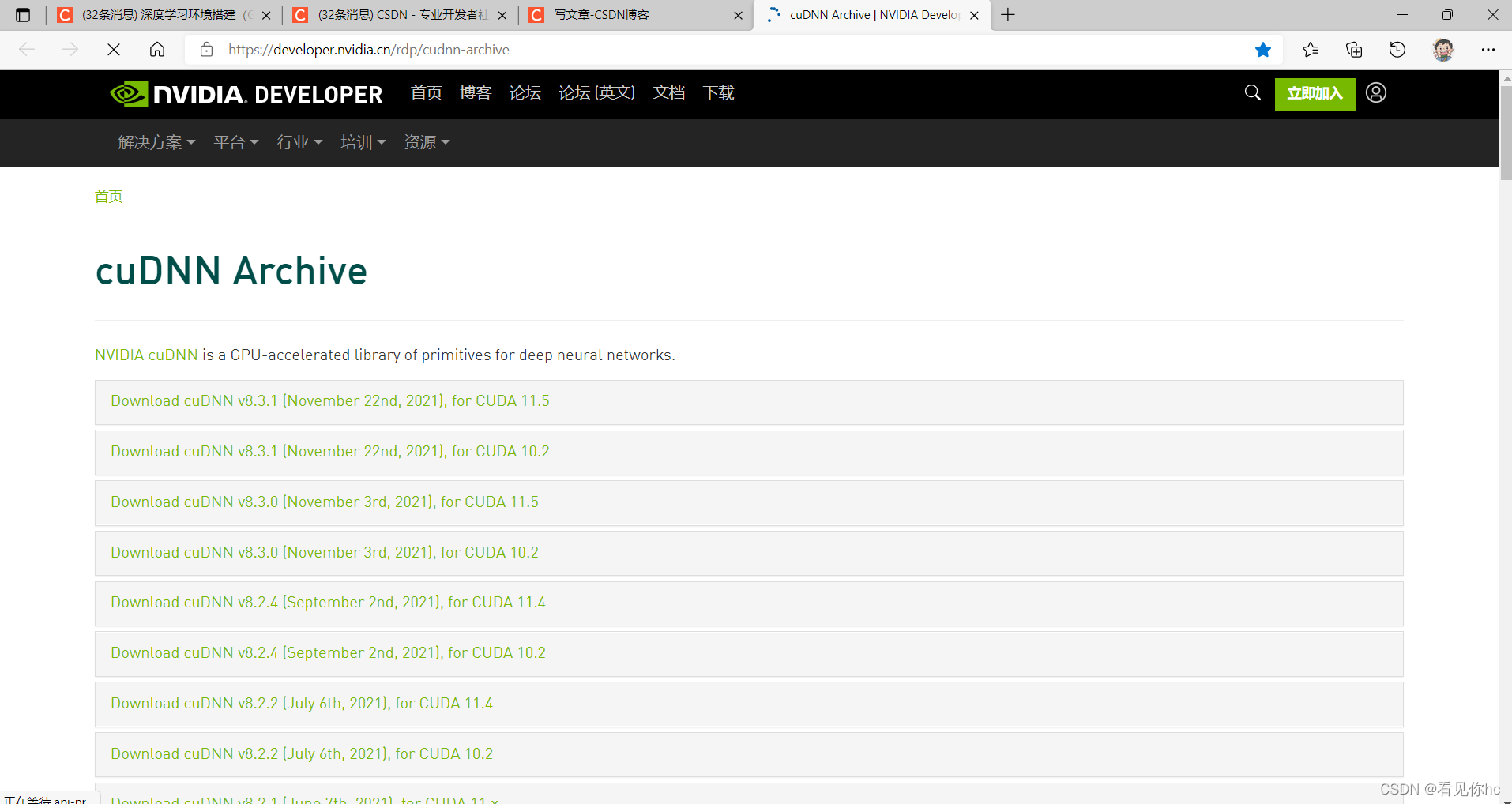
Task: Open 首页 in the top navigation
Action: point(427,93)
